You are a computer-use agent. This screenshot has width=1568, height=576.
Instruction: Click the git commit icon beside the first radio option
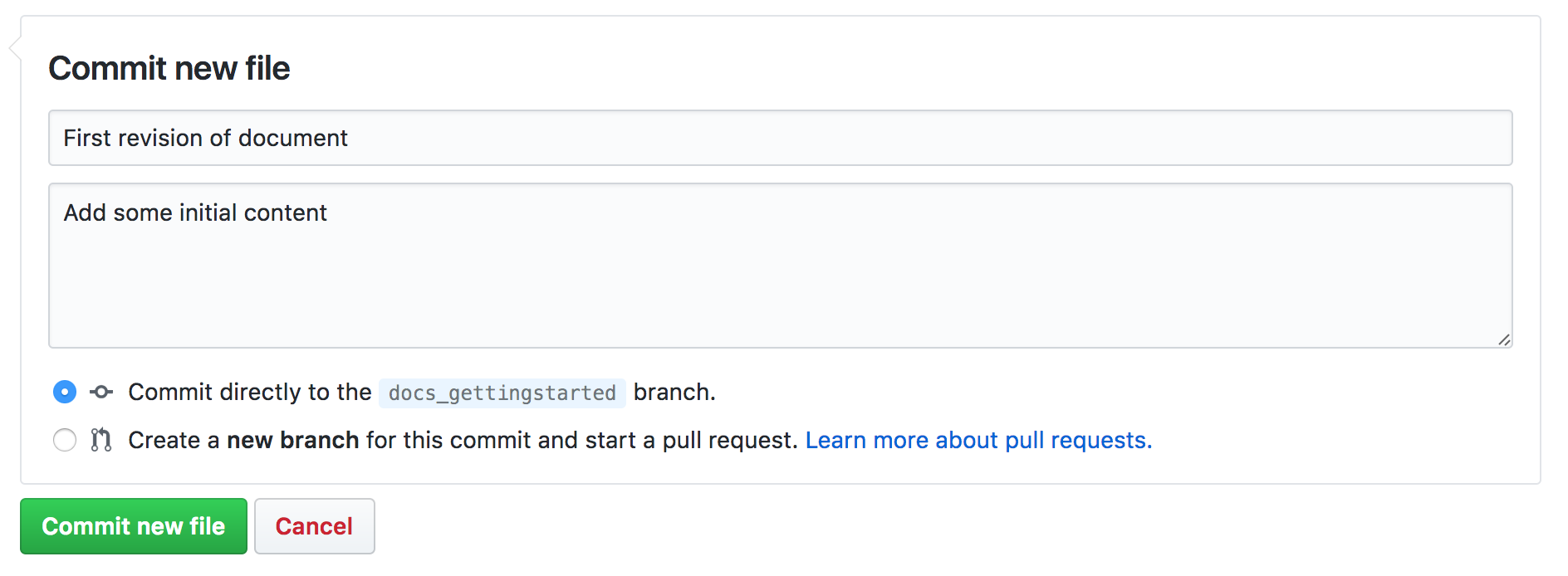pyautogui.click(x=101, y=392)
